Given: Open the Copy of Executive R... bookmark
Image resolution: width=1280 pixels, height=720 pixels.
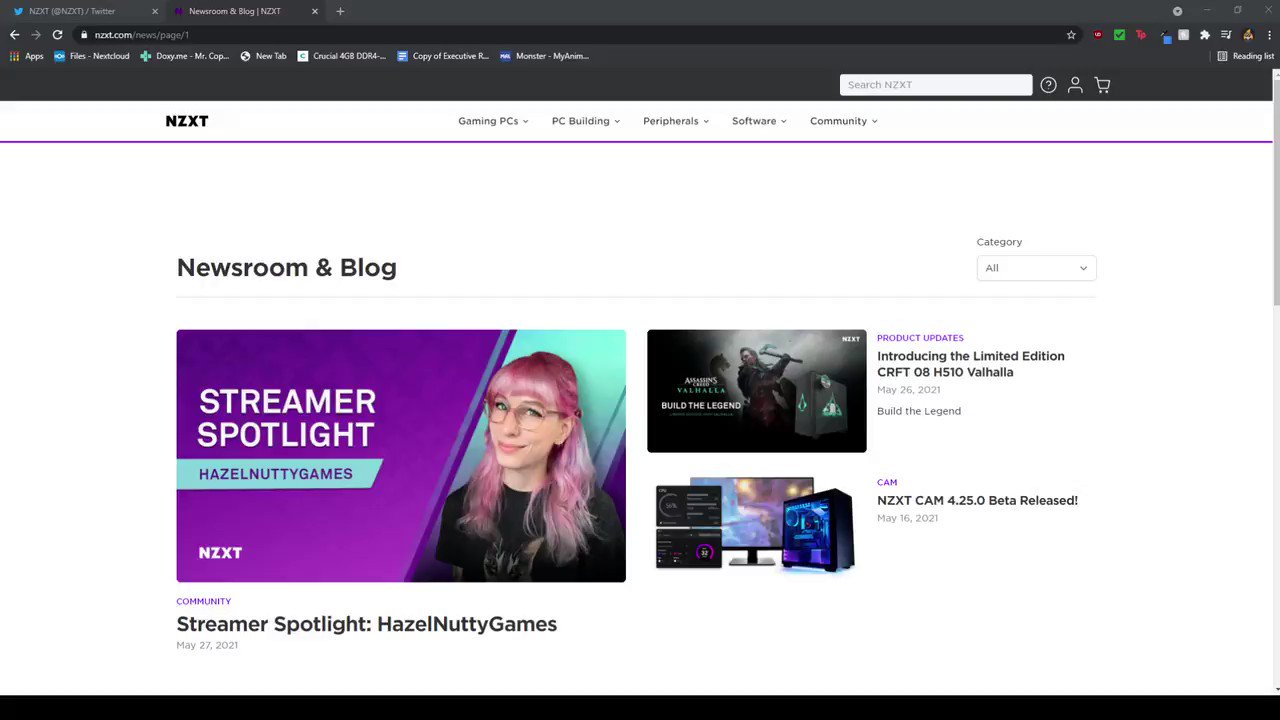Looking at the screenshot, I should pyautogui.click(x=443, y=56).
